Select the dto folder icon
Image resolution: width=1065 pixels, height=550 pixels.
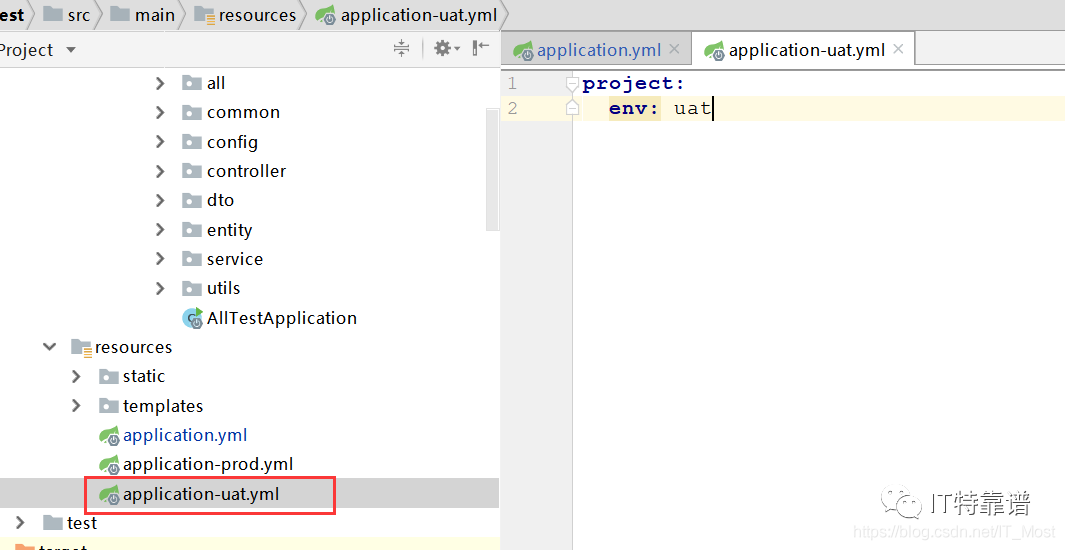tap(192, 200)
